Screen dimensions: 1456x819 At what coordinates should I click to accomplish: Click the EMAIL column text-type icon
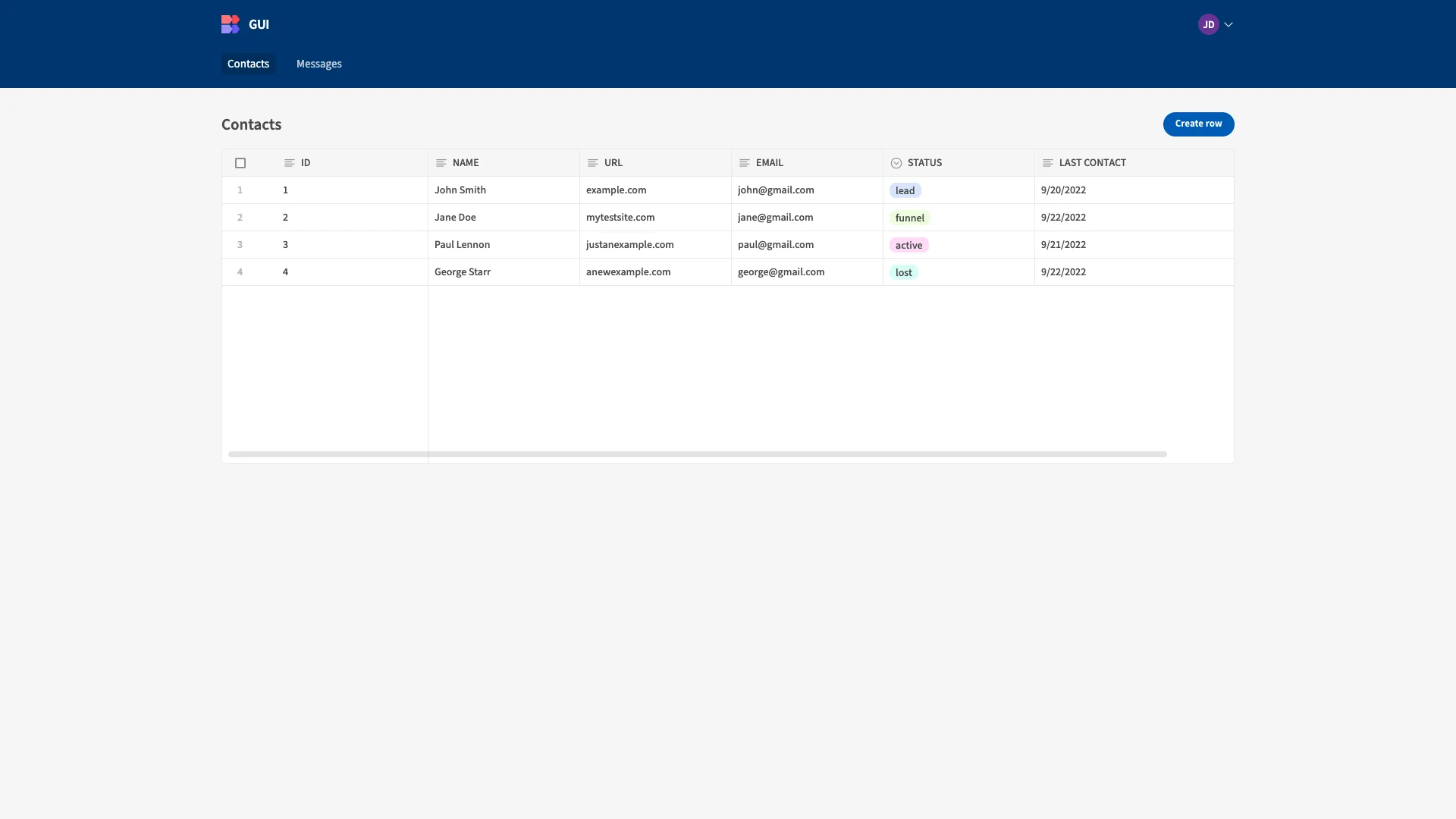pos(744,163)
